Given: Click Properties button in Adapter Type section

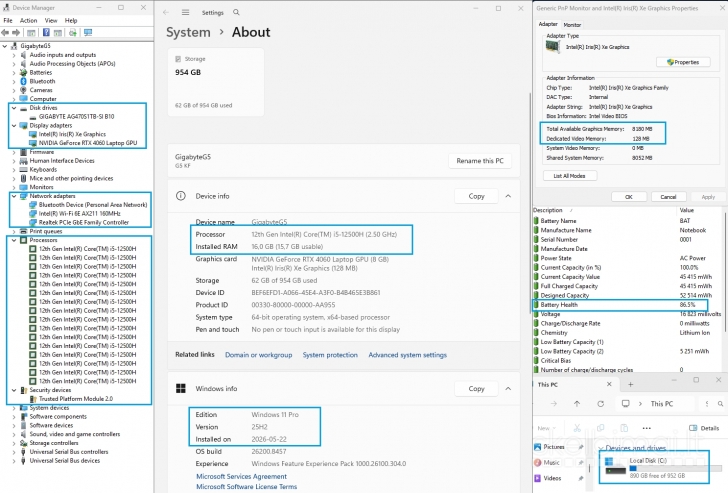Looking at the screenshot, I should [683, 62].
